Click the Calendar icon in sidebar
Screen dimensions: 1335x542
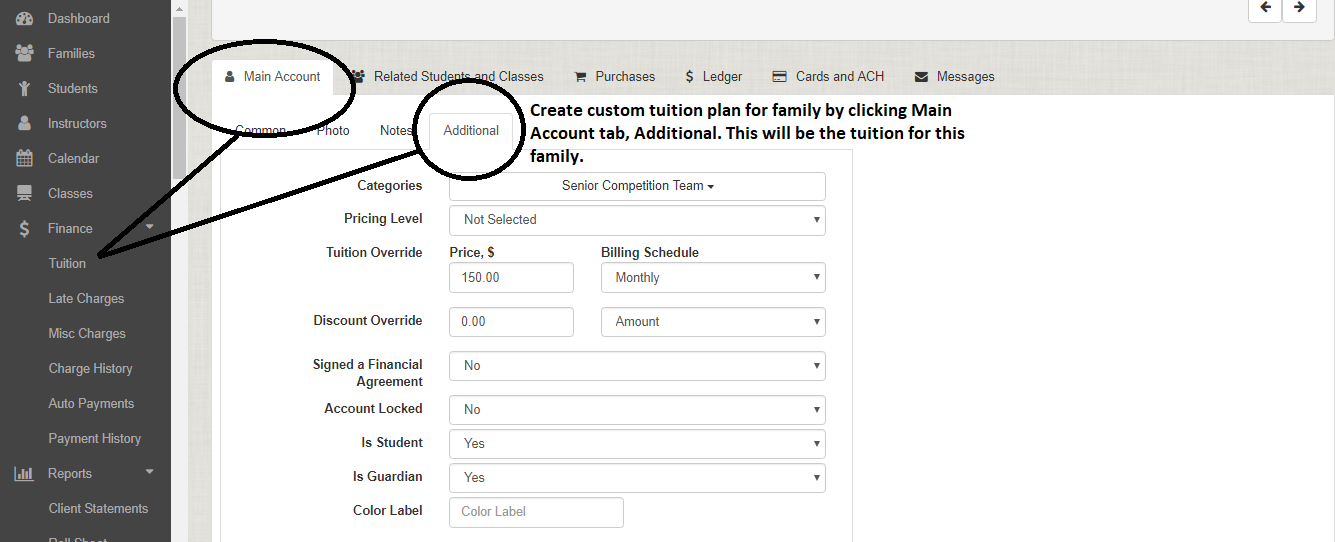coord(24,158)
